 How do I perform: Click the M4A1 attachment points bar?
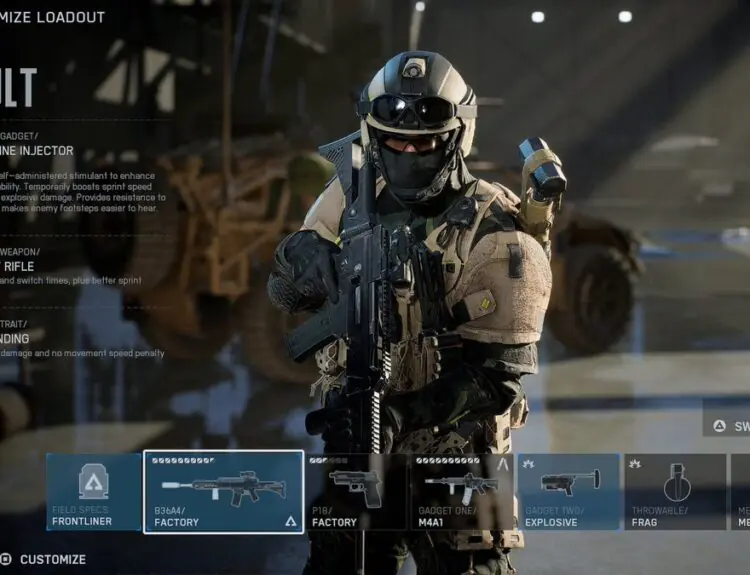[x=448, y=461]
